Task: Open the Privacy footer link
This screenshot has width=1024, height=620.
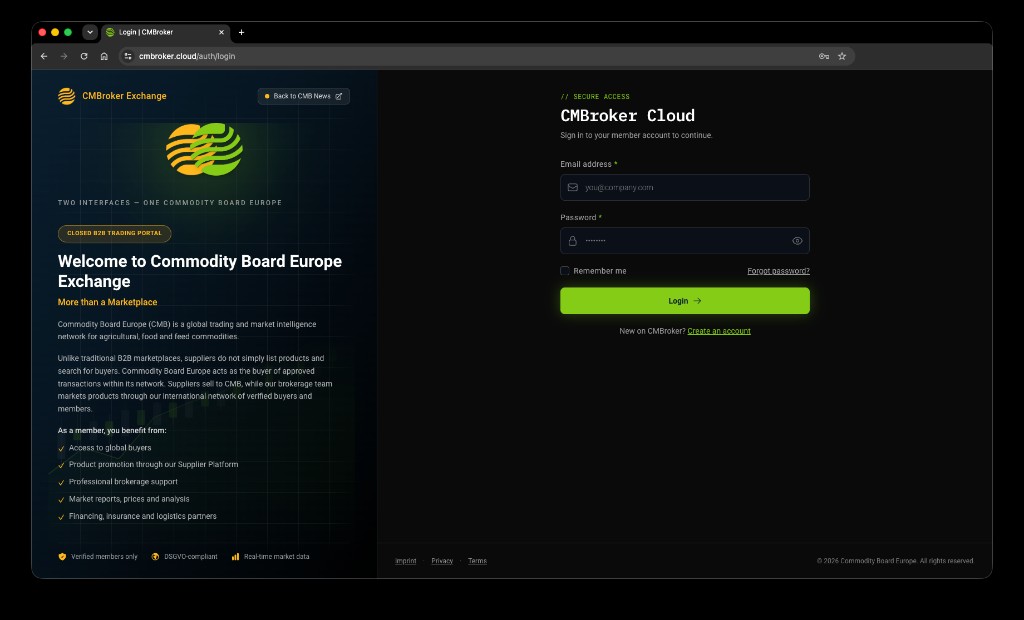Action: coord(442,561)
